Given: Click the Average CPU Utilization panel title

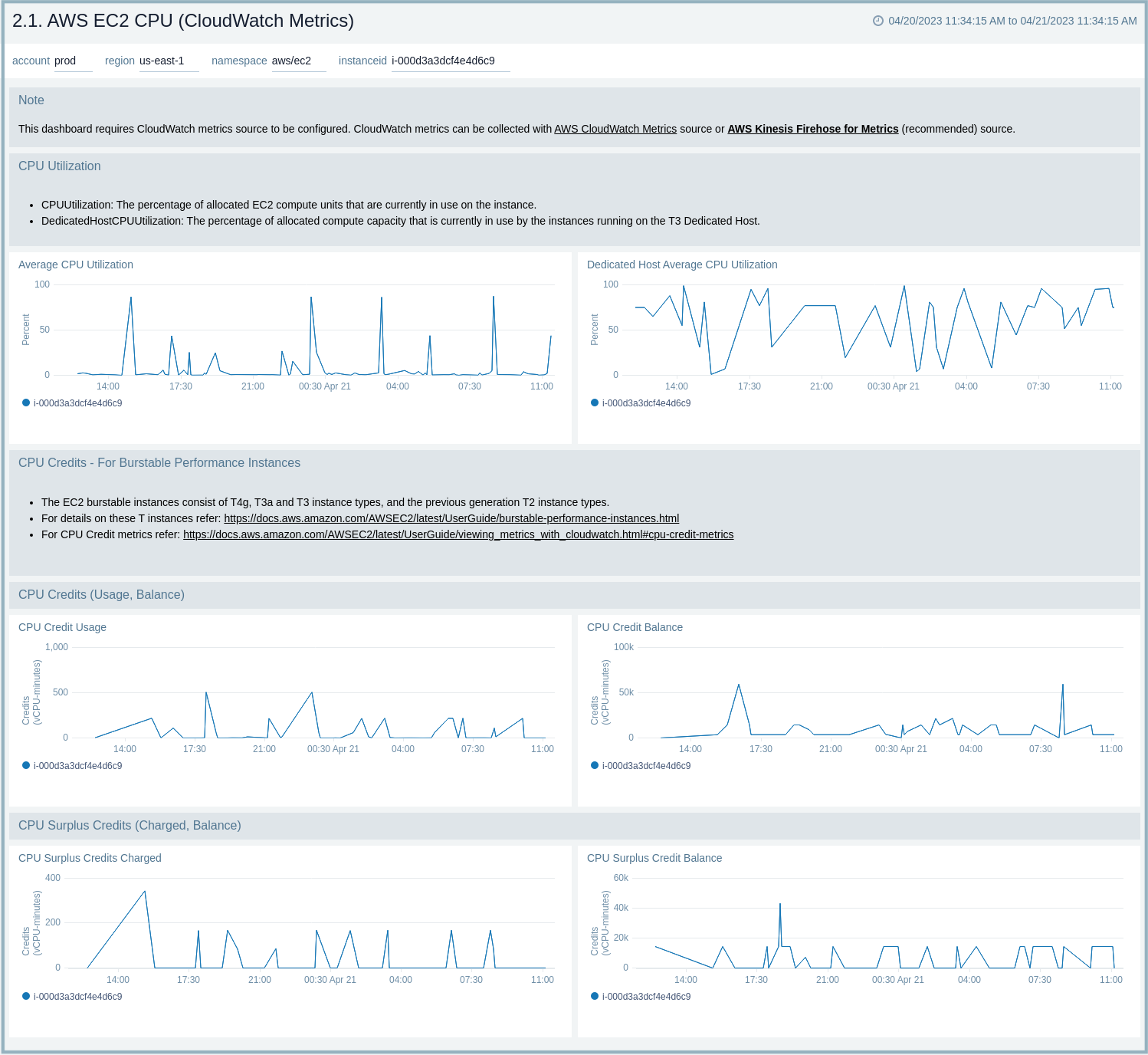Looking at the screenshot, I should pyautogui.click(x=75, y=265).
